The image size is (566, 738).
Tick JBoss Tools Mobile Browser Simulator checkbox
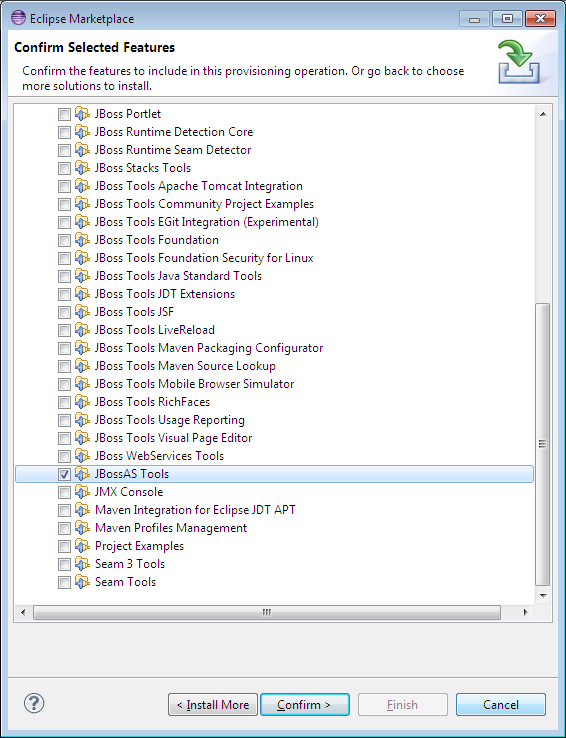(64, 385)
